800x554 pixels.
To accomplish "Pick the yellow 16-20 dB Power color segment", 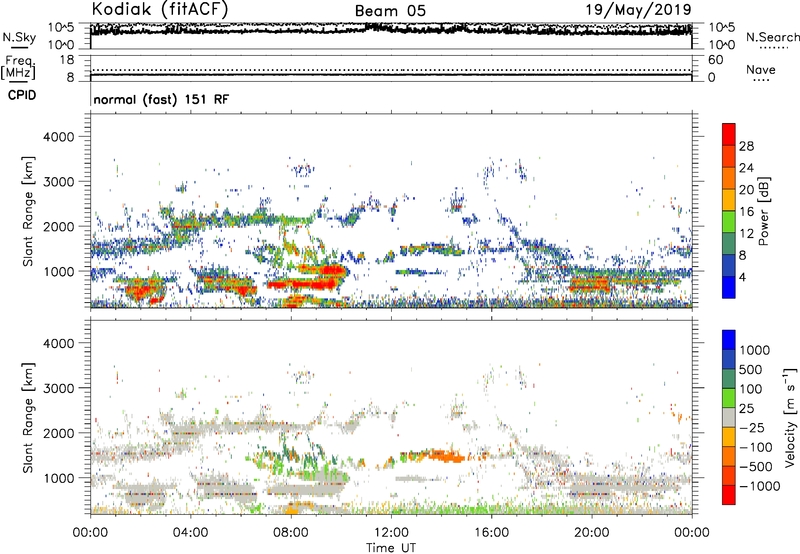I will tap(729, 200).
